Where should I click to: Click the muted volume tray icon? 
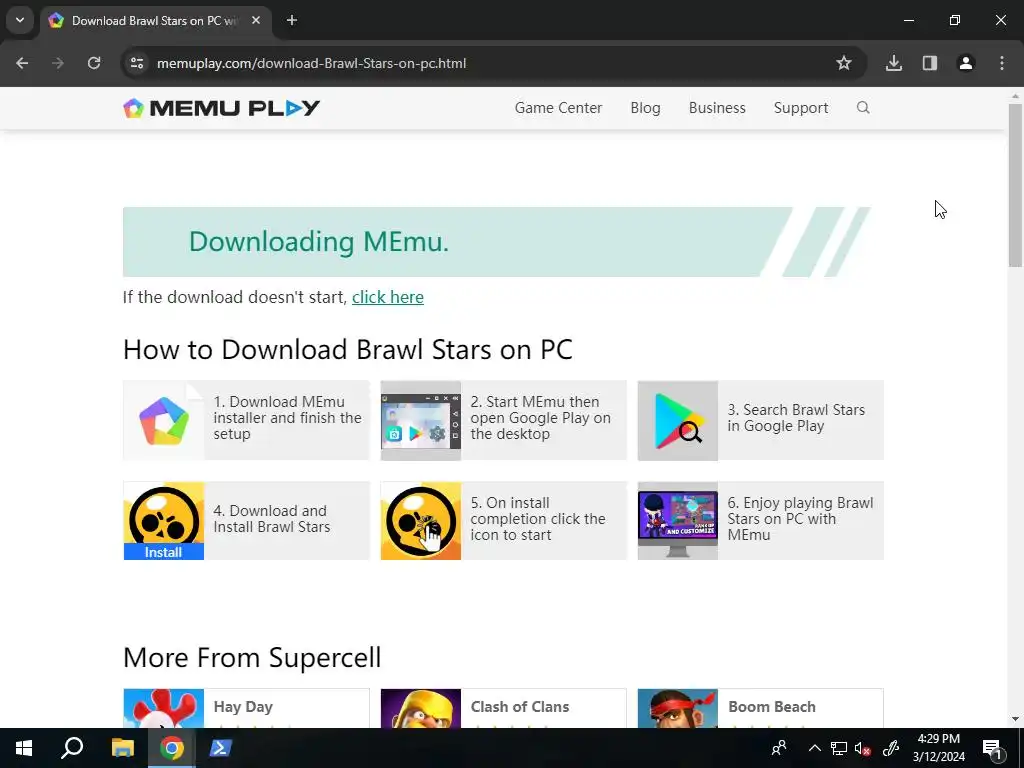[x=863, y=748]
